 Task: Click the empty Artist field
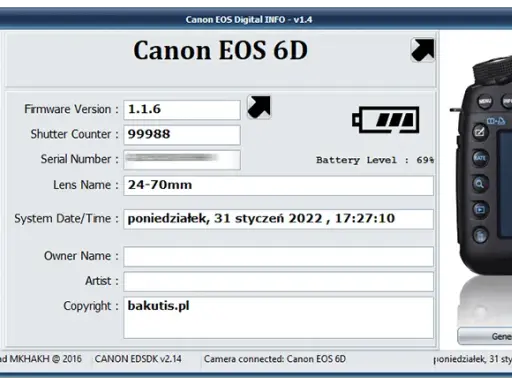278,281
